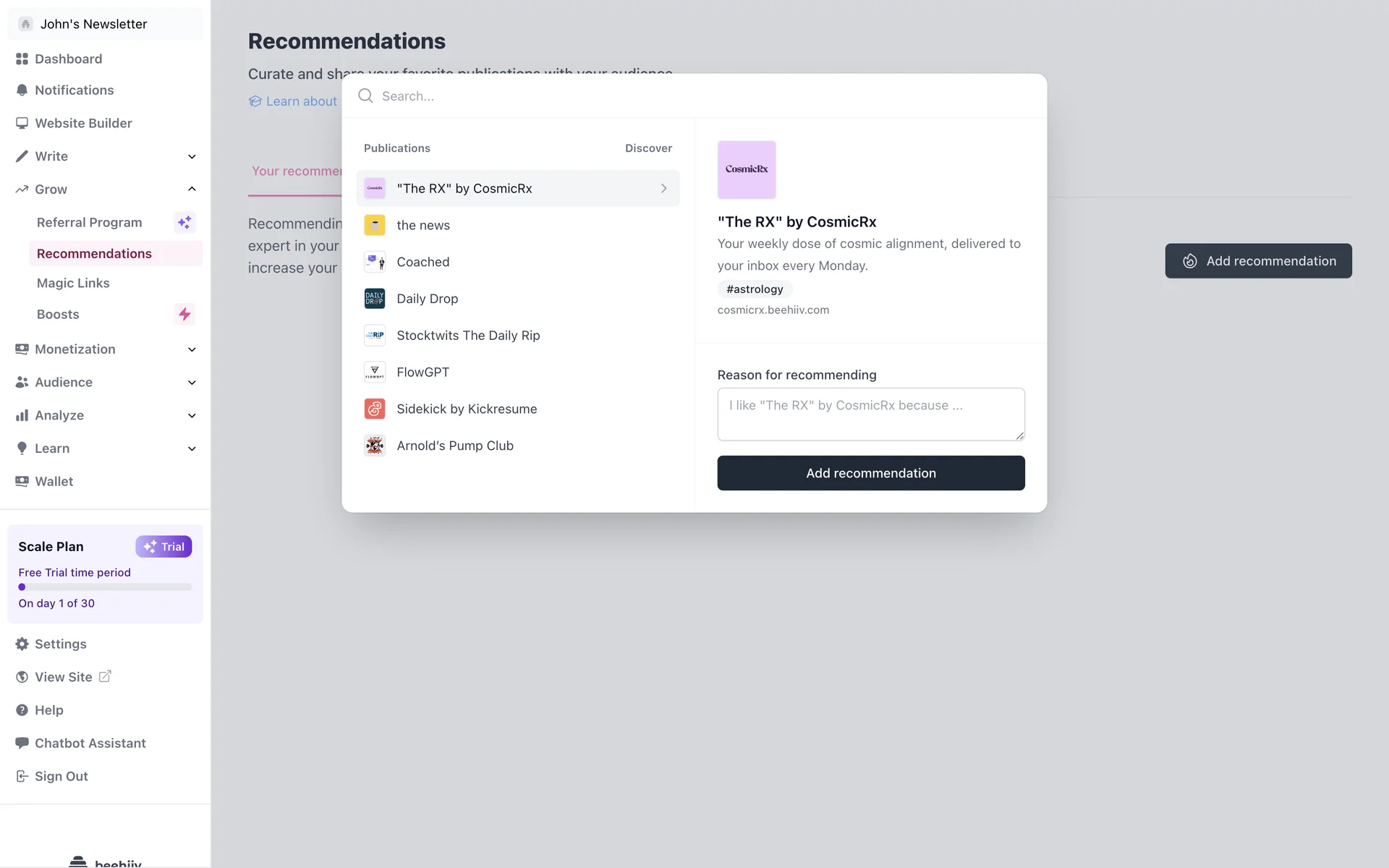
Task: Open Magic Links in the sidebar
Action: [73, 283]
